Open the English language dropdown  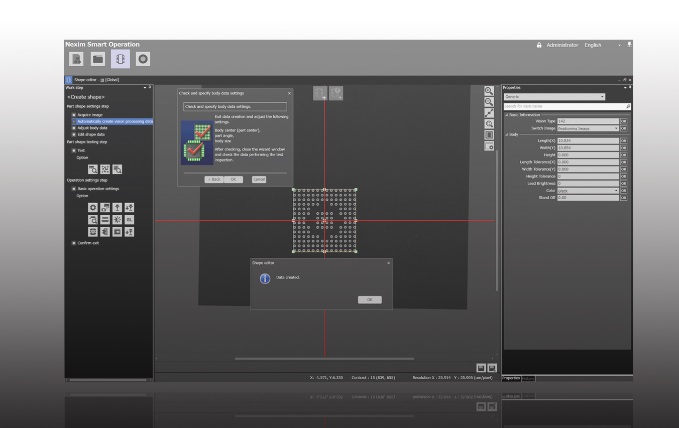coord(605,45)
